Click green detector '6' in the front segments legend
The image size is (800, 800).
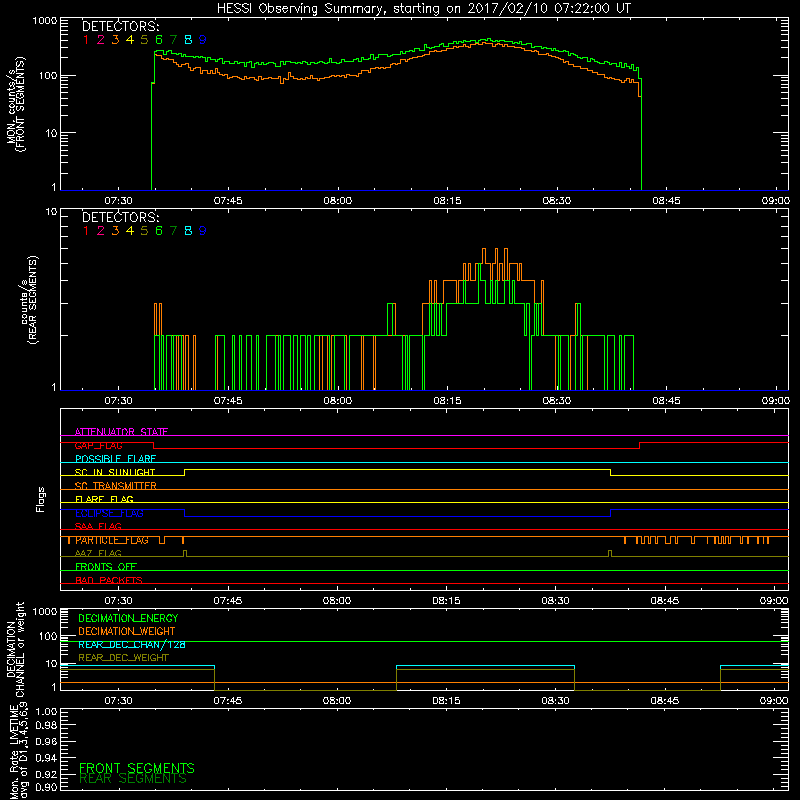pyautogui.click(x=159, y=40)
